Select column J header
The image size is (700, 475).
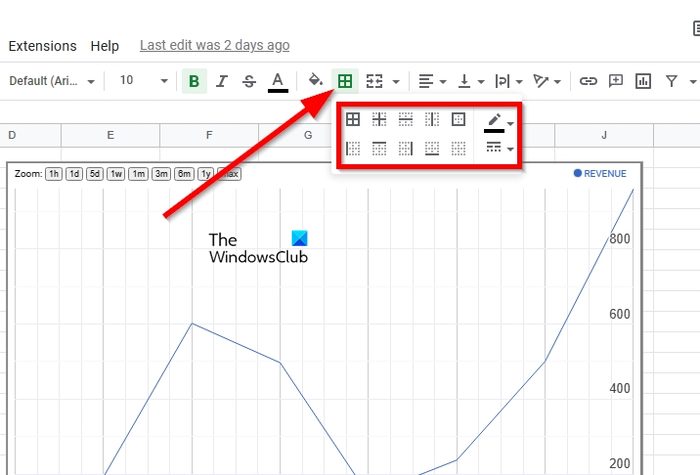604,135
